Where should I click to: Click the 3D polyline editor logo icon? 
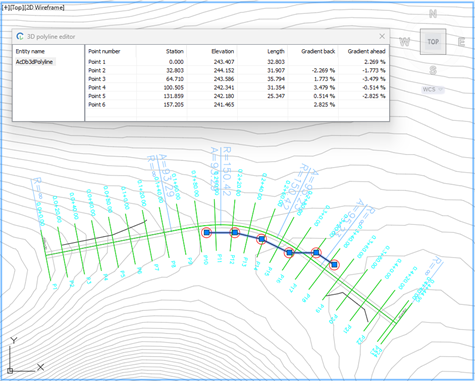tap(20, 36)
